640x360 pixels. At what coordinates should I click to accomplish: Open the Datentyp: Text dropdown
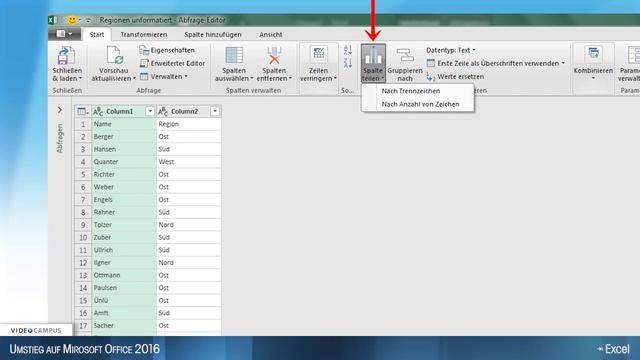(x=451, y=50)
